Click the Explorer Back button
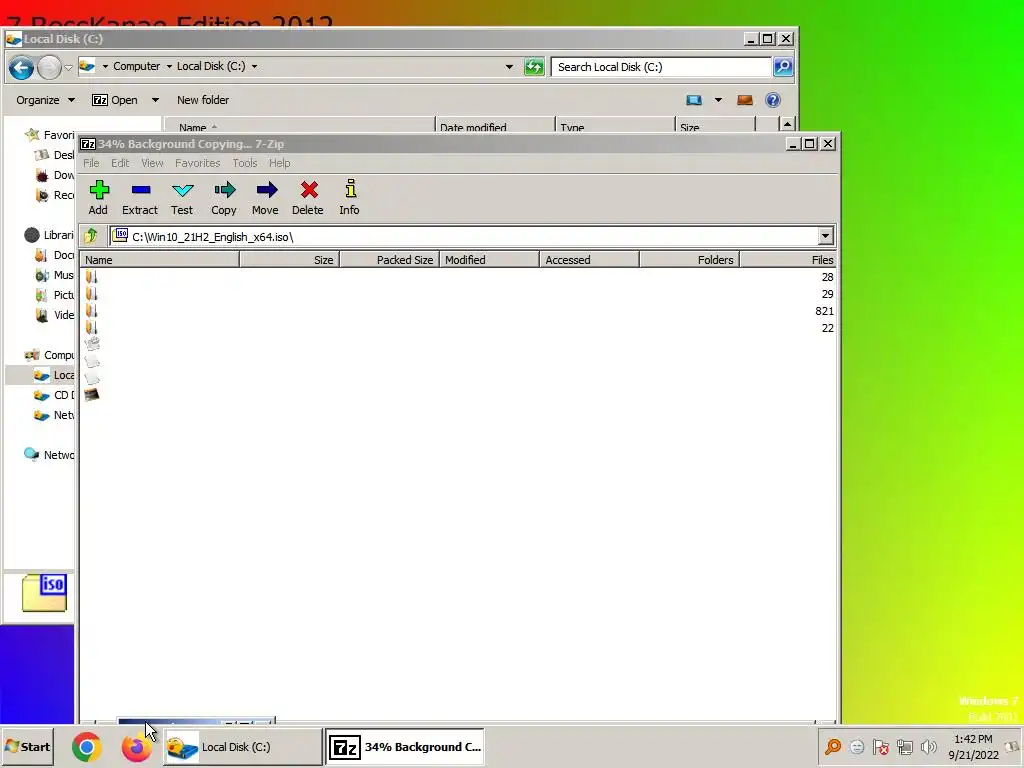Viewport: 1024px width, 768px height. pyautogui.click(x=21, y=67)
